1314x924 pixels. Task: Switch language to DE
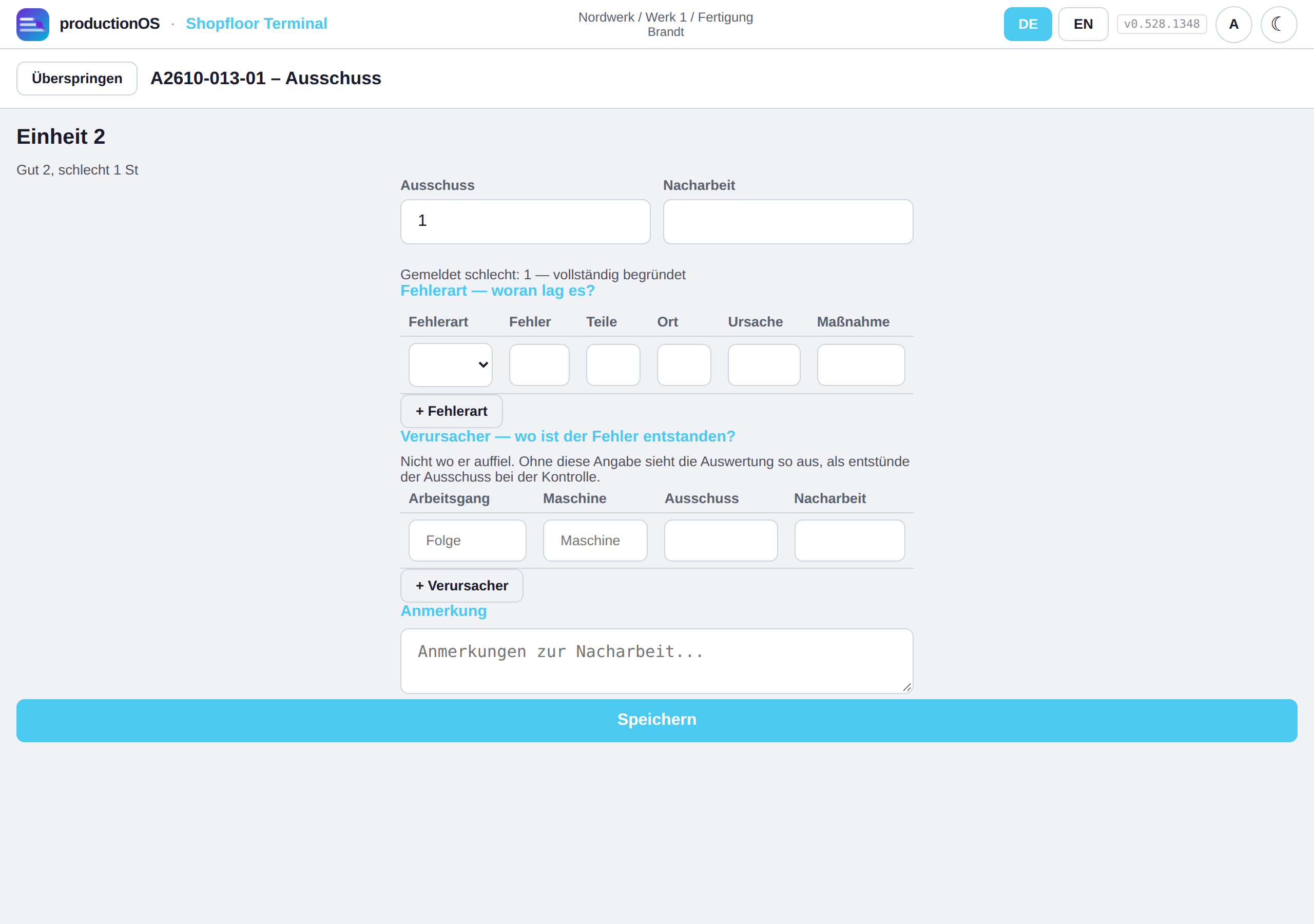pos(1027,24)
